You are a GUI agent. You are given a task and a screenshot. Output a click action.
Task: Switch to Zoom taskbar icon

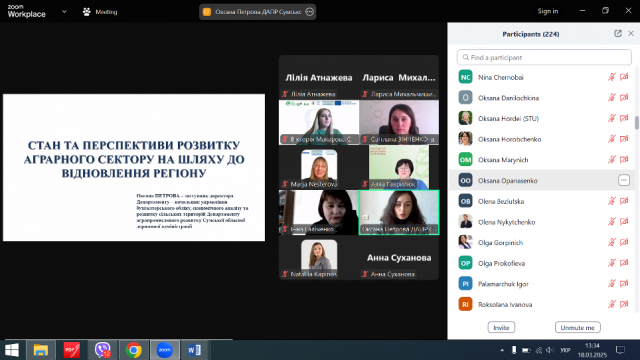click(x=164, y=350)
